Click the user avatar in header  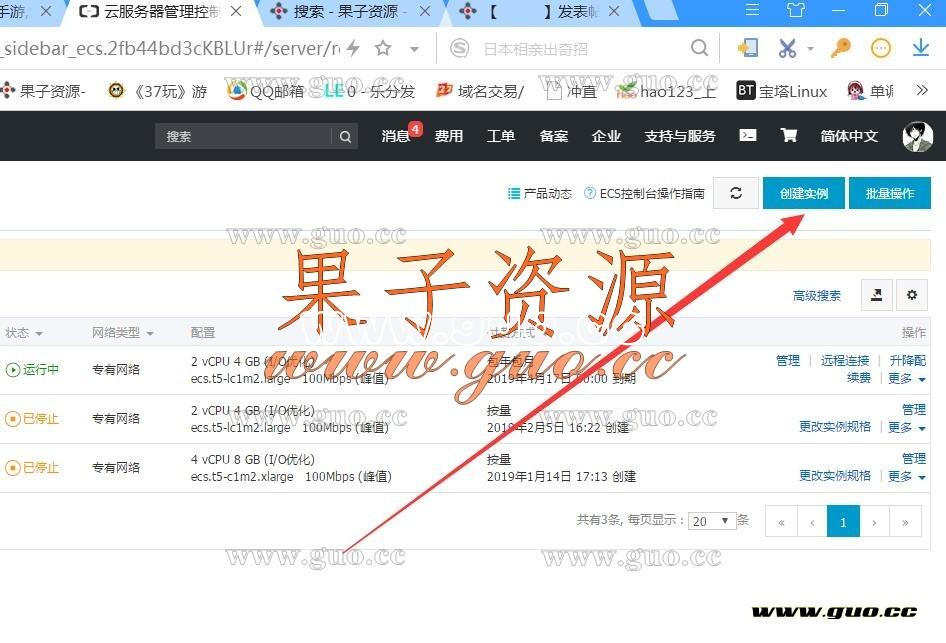pos(917,137)
